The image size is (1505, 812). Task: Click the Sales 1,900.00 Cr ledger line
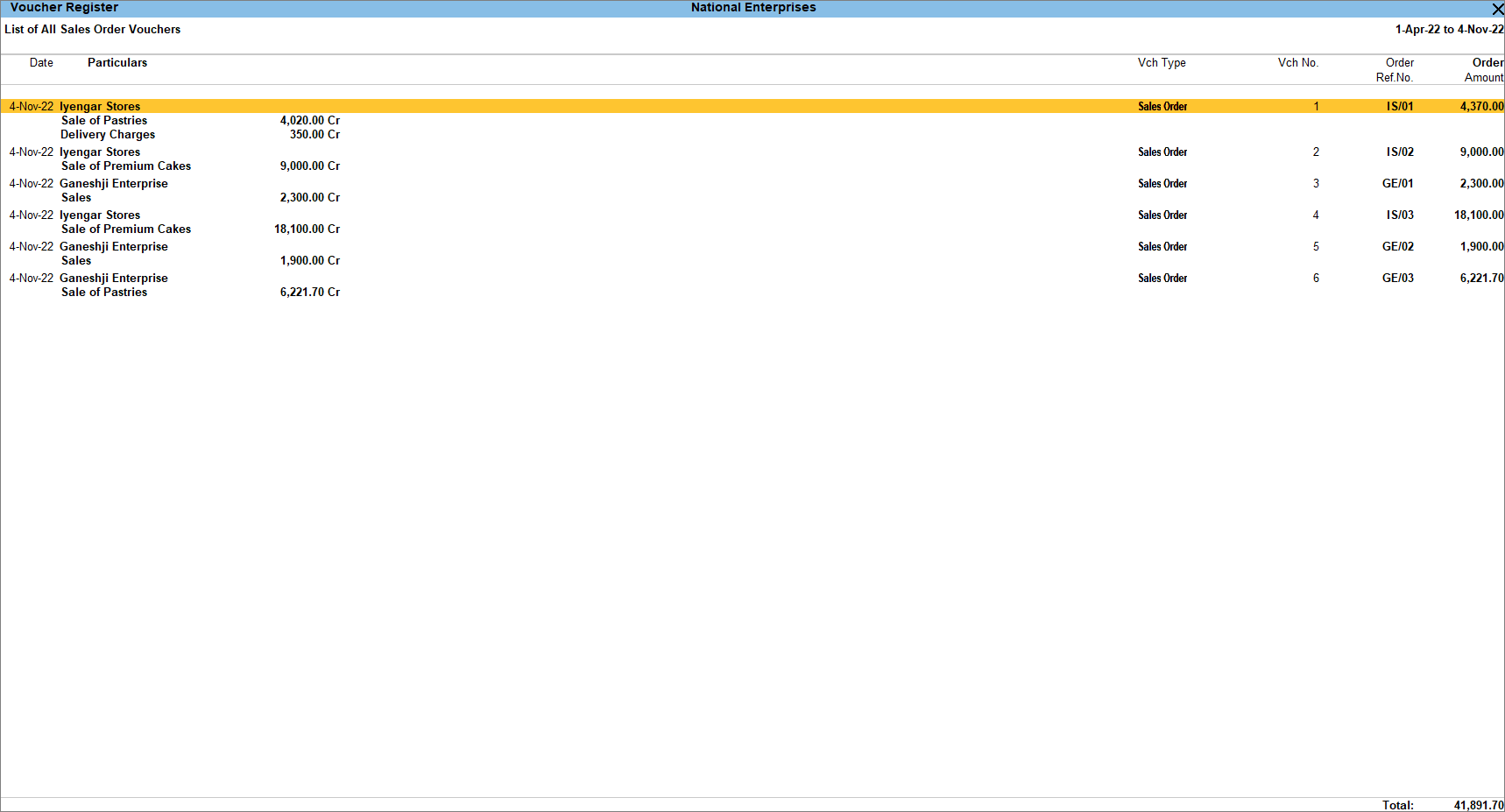click(x=200, y=261)
